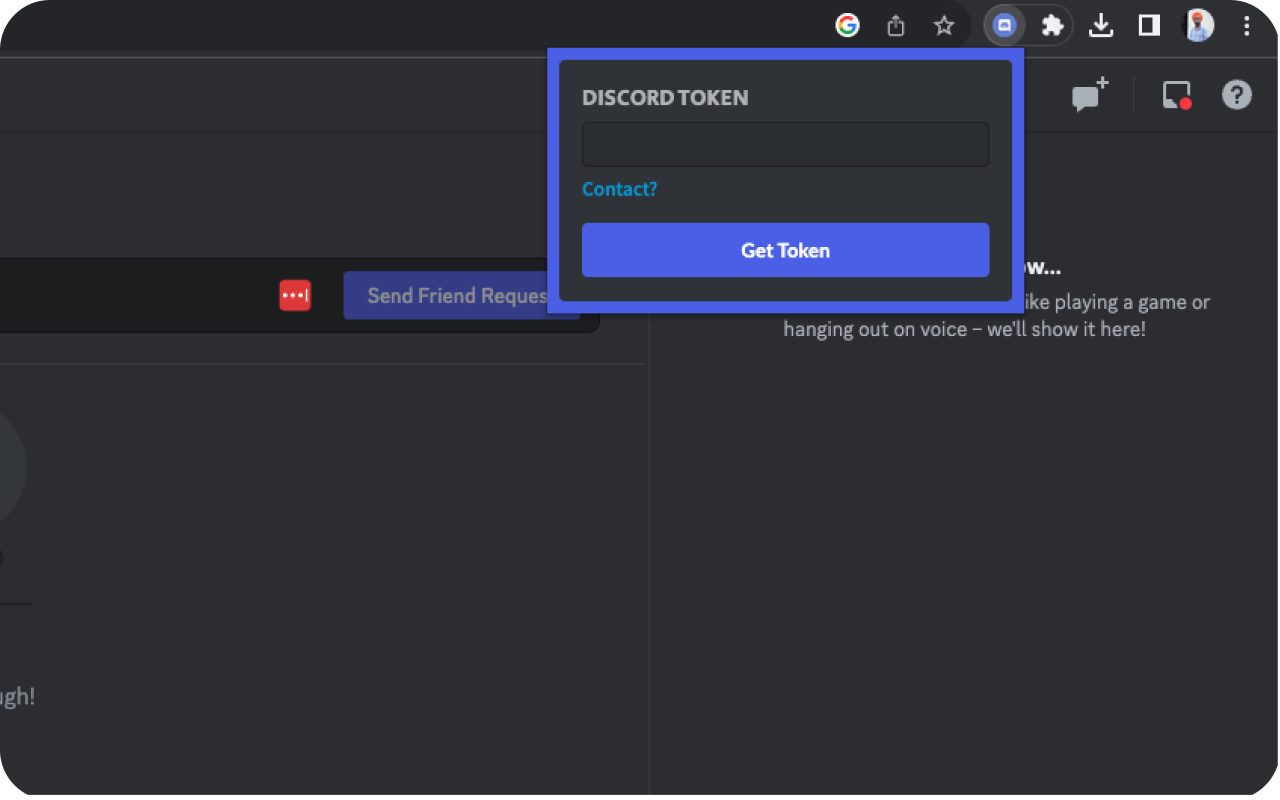Open the Chrome side panel icon

pyautogui.click(x=1149, y=25)
